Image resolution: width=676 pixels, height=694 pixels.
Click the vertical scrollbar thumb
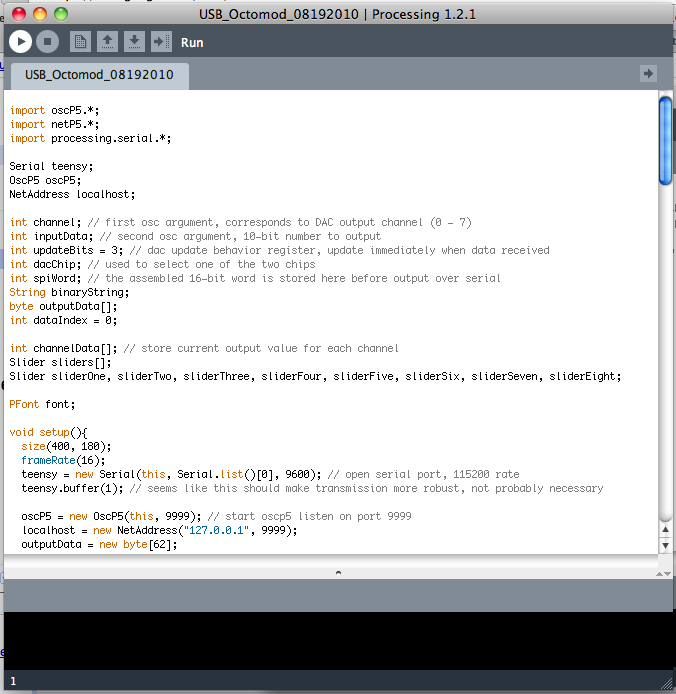click(x=665, y=140)
